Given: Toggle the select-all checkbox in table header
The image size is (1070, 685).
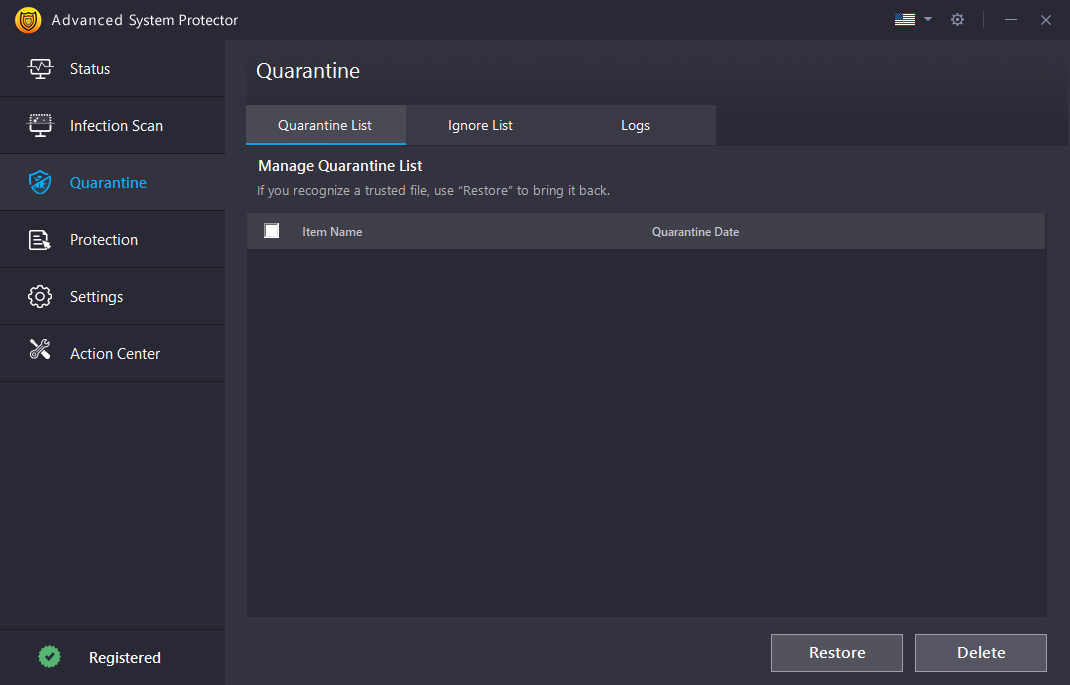Looking at the screenshot, I should [272, 231].
